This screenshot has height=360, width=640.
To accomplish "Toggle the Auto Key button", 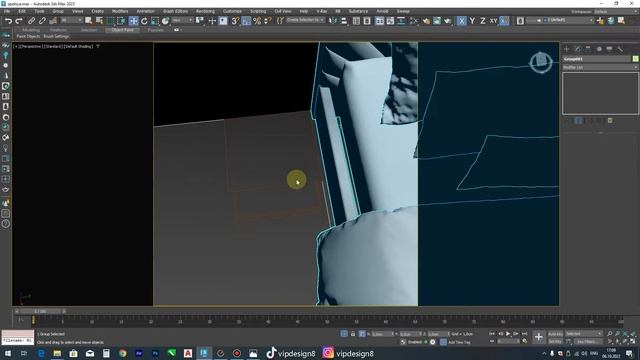I will pos(556,334).
